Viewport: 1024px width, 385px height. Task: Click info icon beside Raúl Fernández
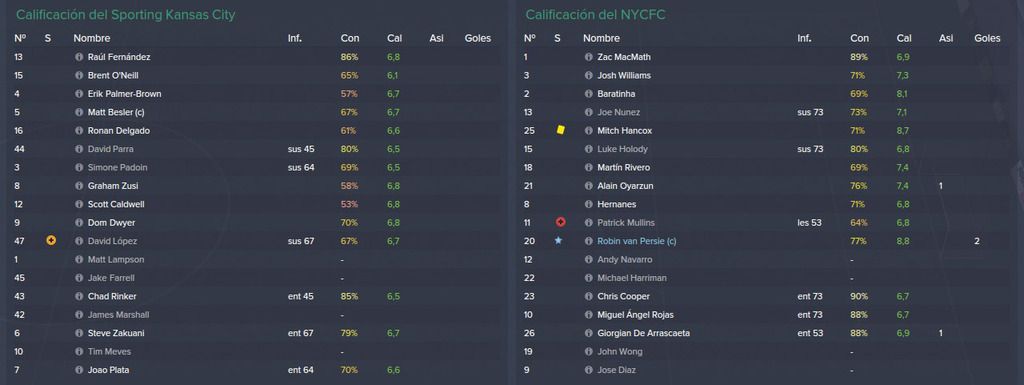click(80, 57)
